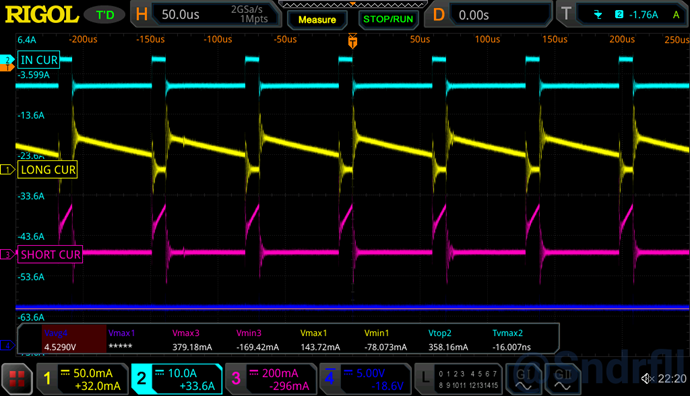
Task: Click the speaker mute icon
Action: click(647, 378)
